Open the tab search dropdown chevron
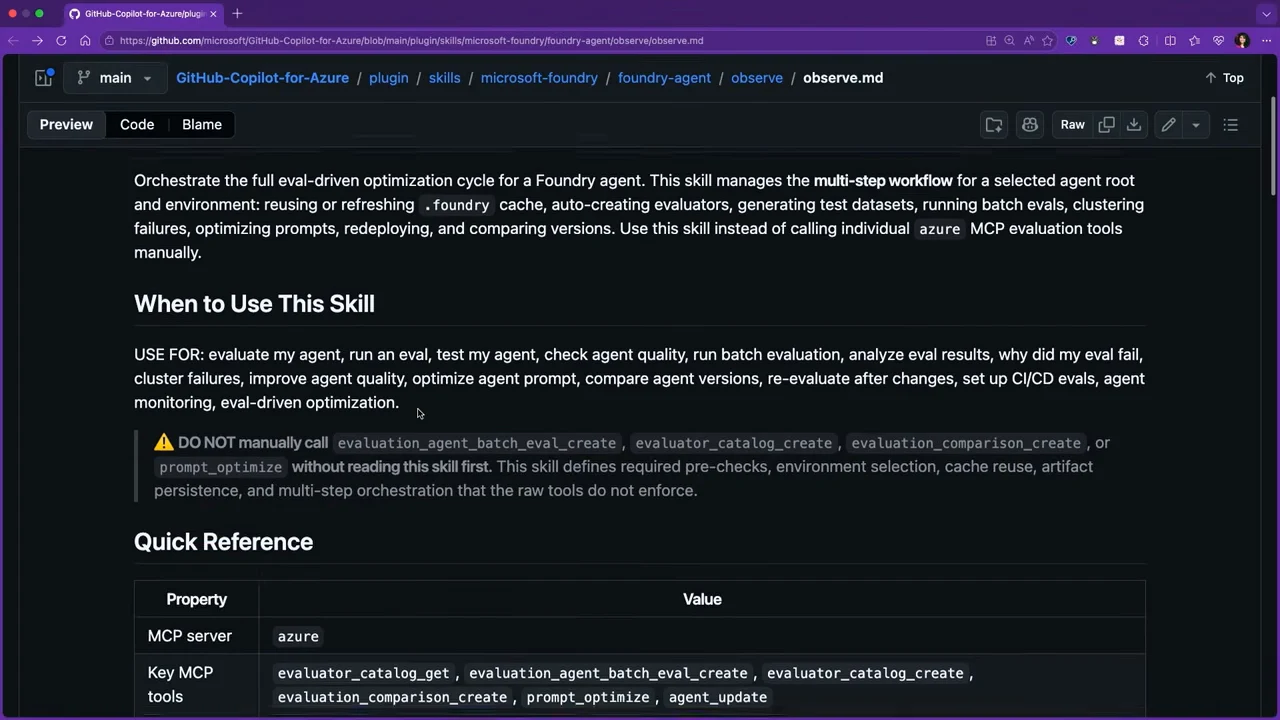The image size is (1280, 720). [1266, 14]
